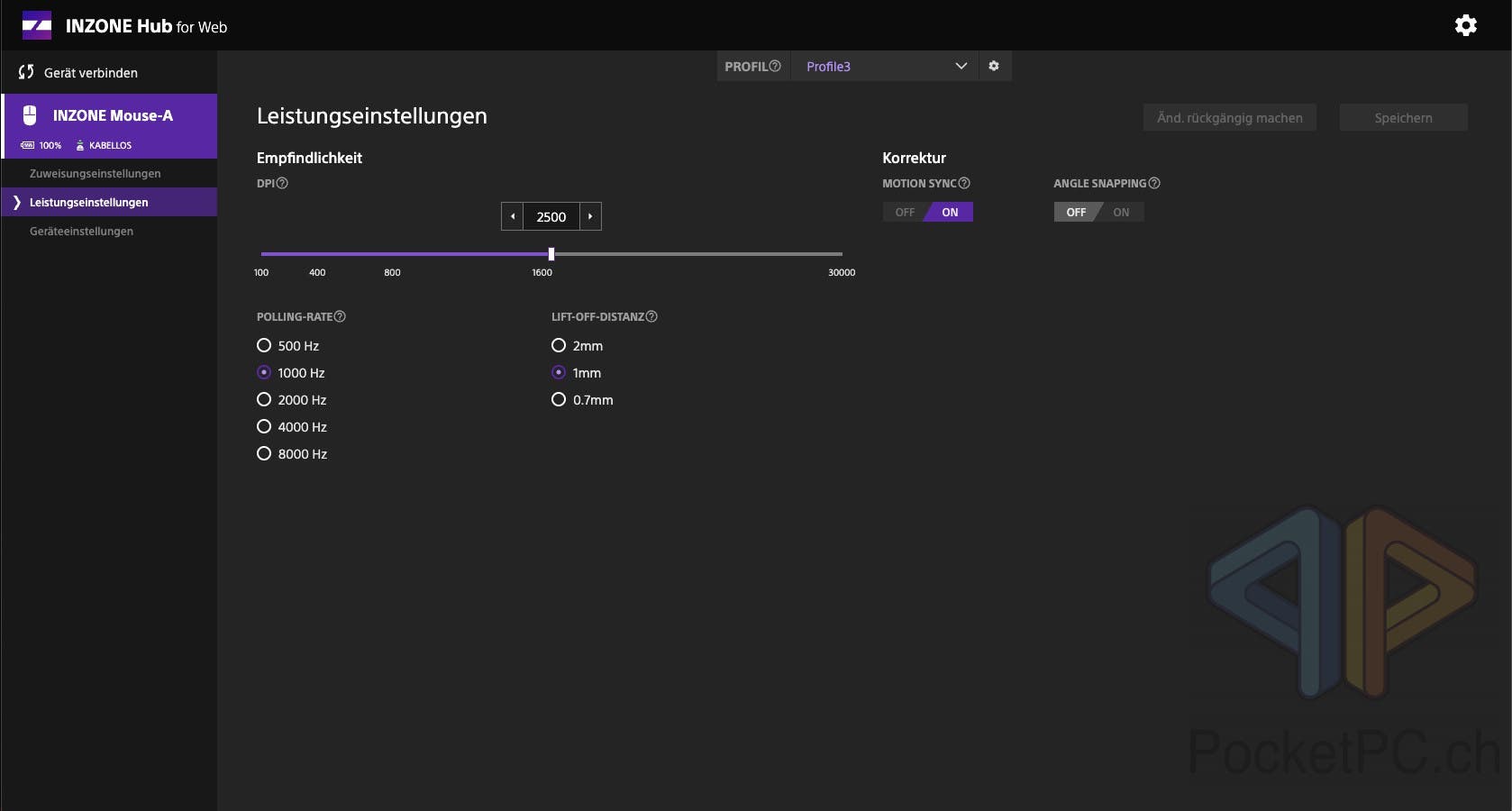This screenshot has height=811, width=1512.
Task: Click the Angle Snapping help icon
Action: click(x=1154, y=183)
